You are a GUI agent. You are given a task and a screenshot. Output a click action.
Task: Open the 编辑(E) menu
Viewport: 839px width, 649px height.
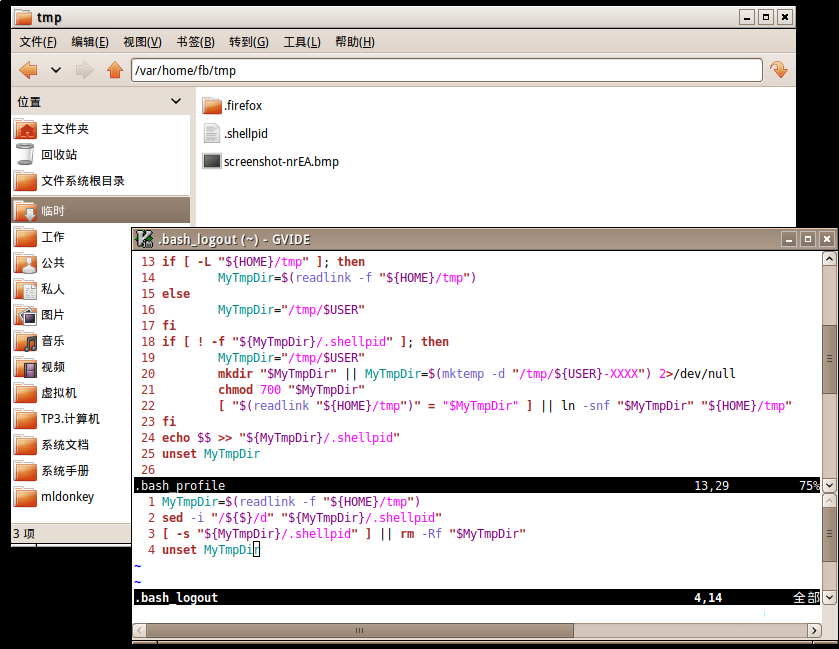pos(90,42)
